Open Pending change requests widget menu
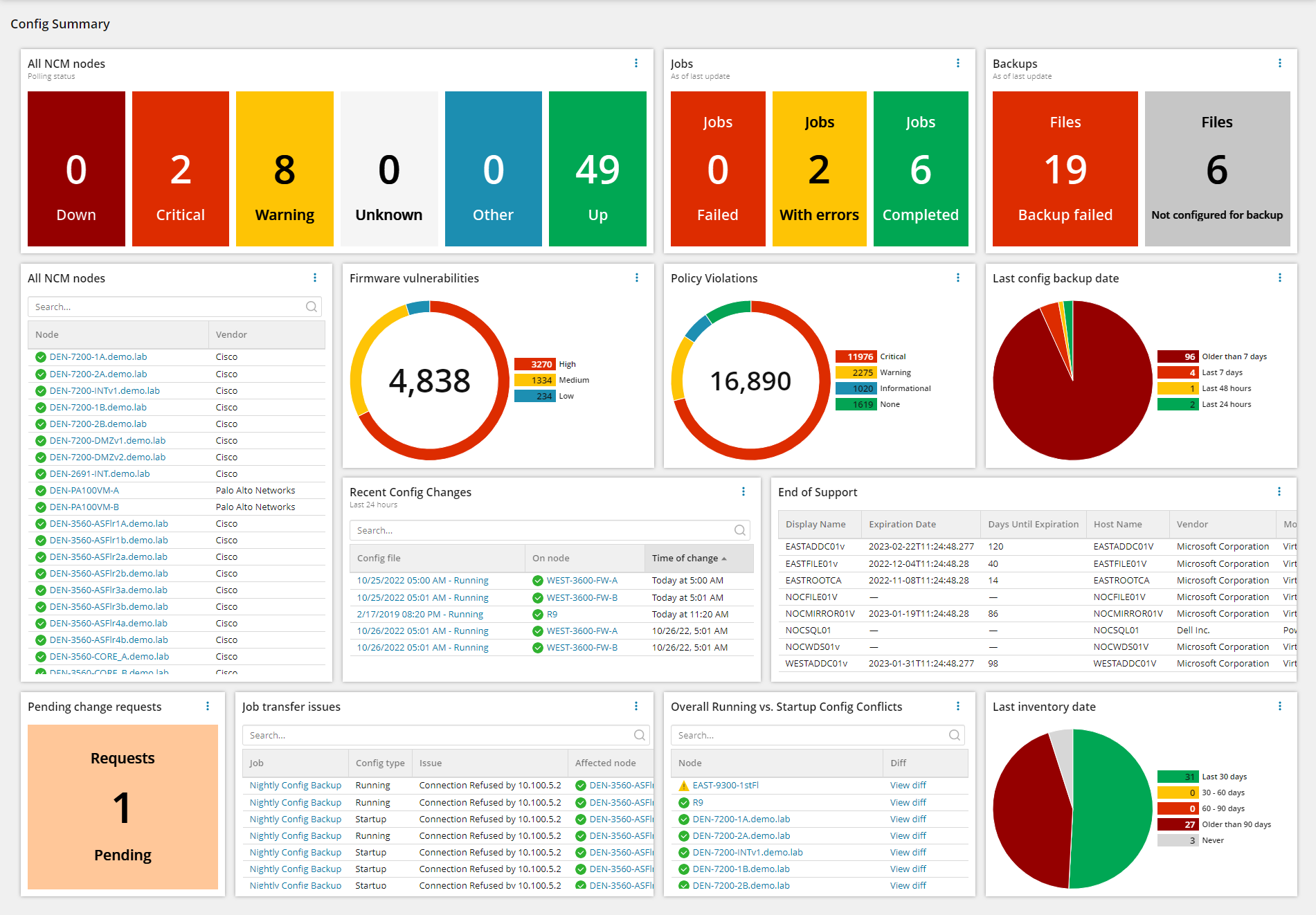 (x=208, y=706)
